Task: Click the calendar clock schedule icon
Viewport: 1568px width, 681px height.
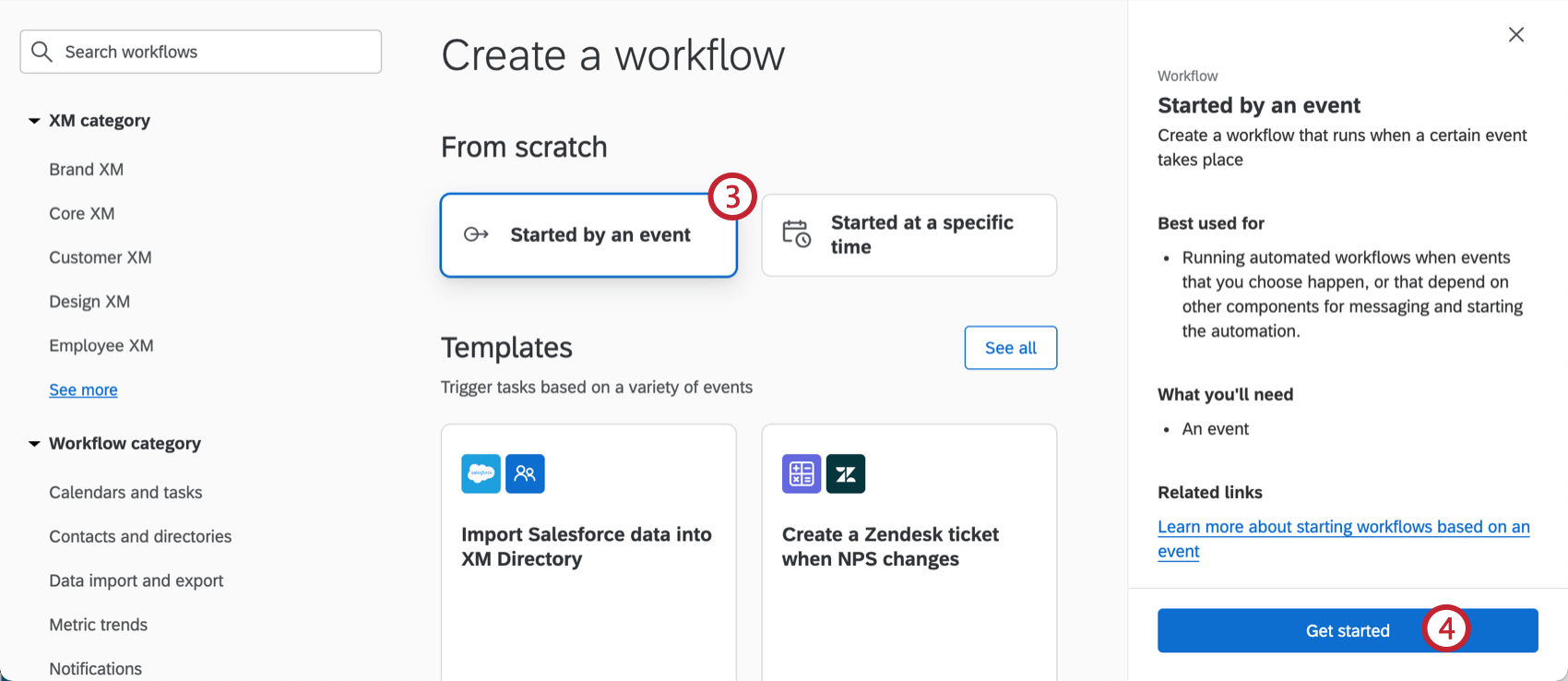Action: [796, 234]
